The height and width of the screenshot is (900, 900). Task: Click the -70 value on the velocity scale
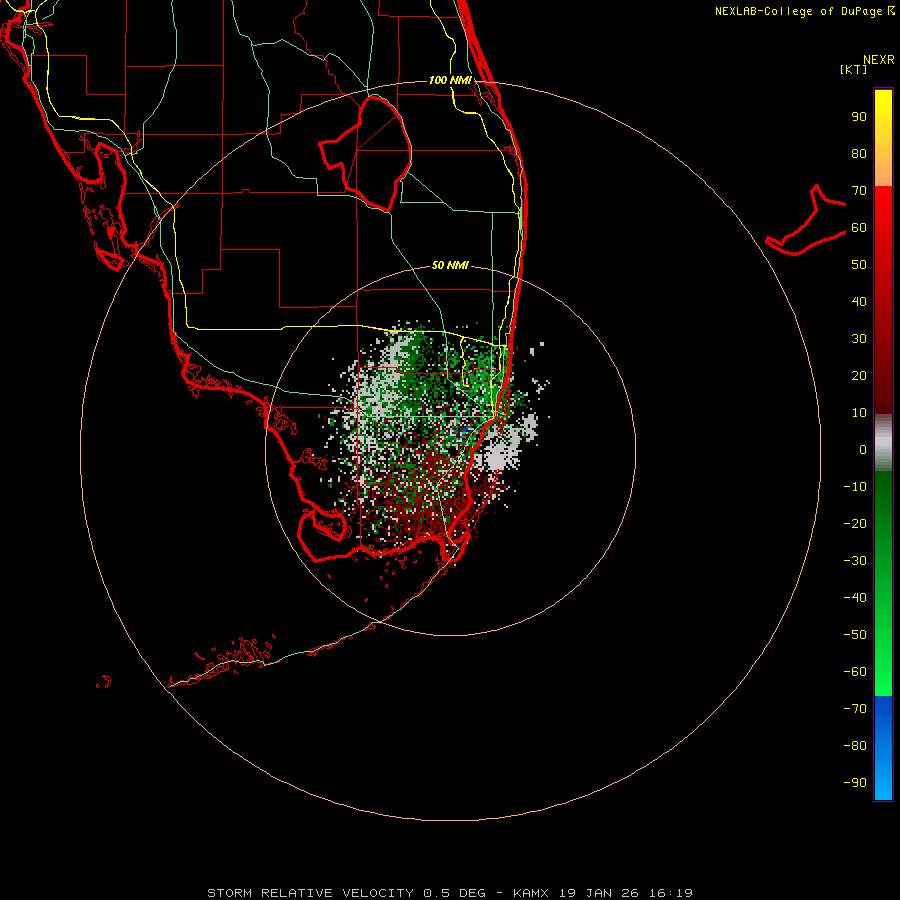pos(855,709)
